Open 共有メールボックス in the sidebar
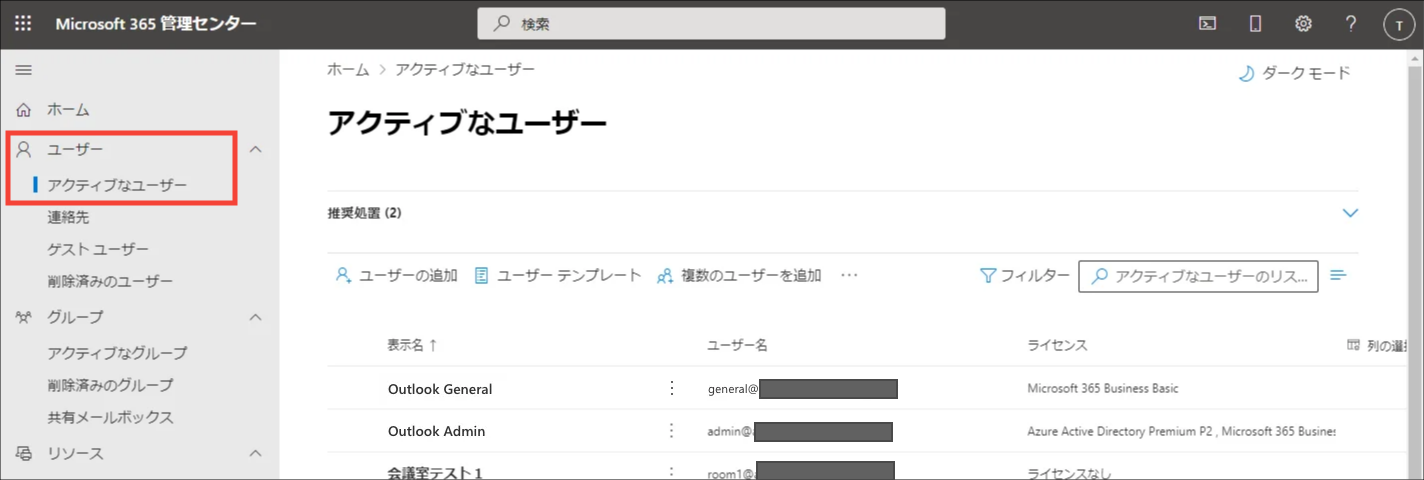 (x=110, y=417)
